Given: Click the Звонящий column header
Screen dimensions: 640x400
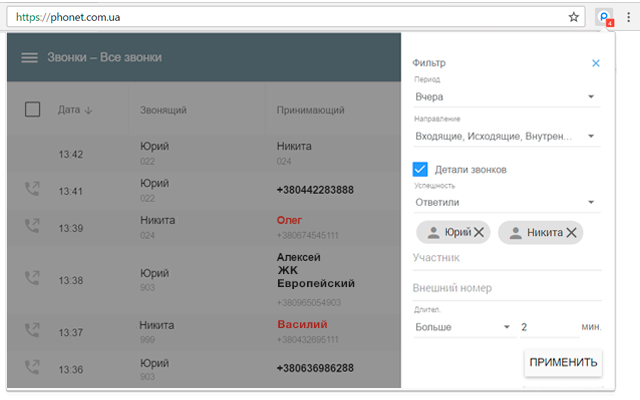Looking at the screenshot, I should pyautogui.click(x=163, y=110).
